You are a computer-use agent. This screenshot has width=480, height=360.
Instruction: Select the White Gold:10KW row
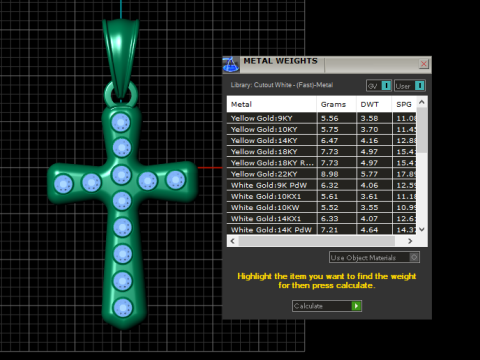coord(322,208)
